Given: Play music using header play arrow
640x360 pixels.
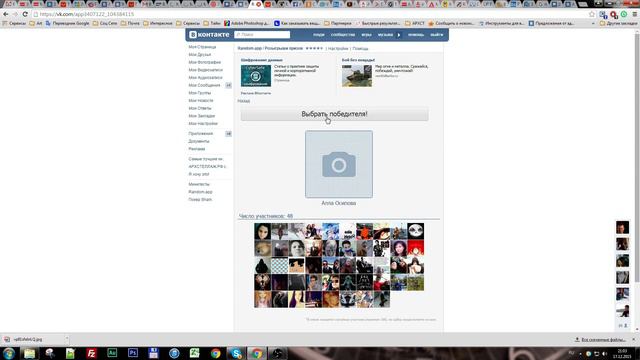Looking at the screenshot, I should [399, 35].
